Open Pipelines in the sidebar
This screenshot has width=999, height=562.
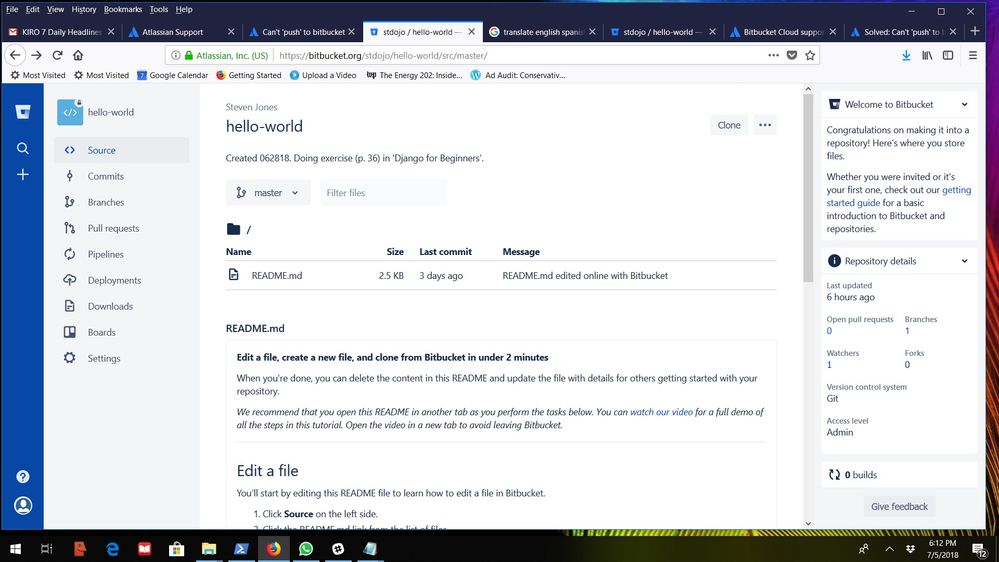[x=121, y=254]
